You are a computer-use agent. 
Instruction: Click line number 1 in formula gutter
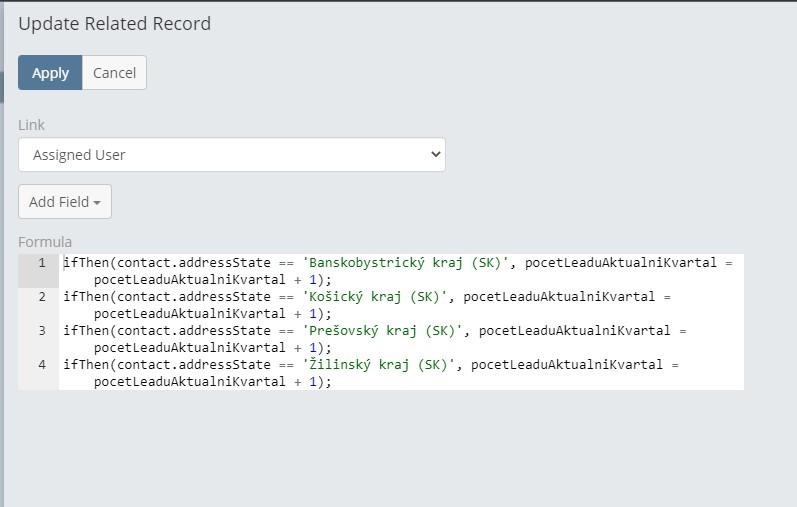click(x=41, y=263)
